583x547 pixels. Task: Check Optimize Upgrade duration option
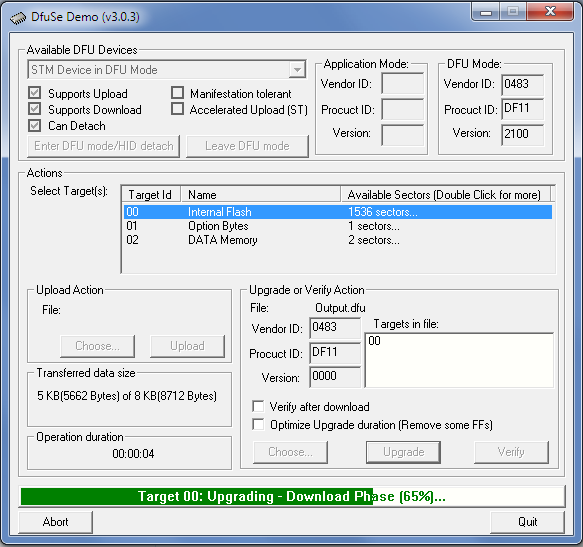[258, 424]
